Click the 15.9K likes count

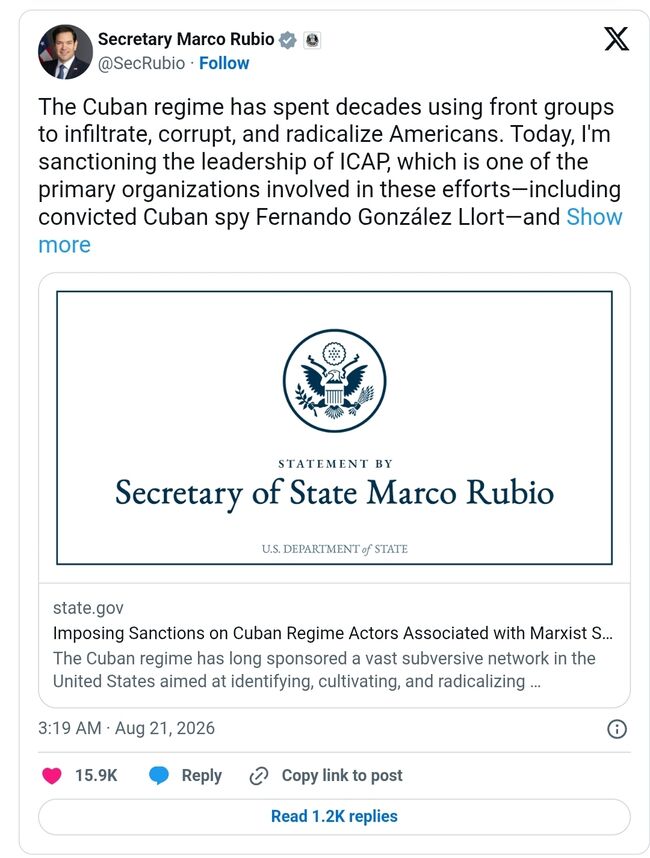pos(96,775)
